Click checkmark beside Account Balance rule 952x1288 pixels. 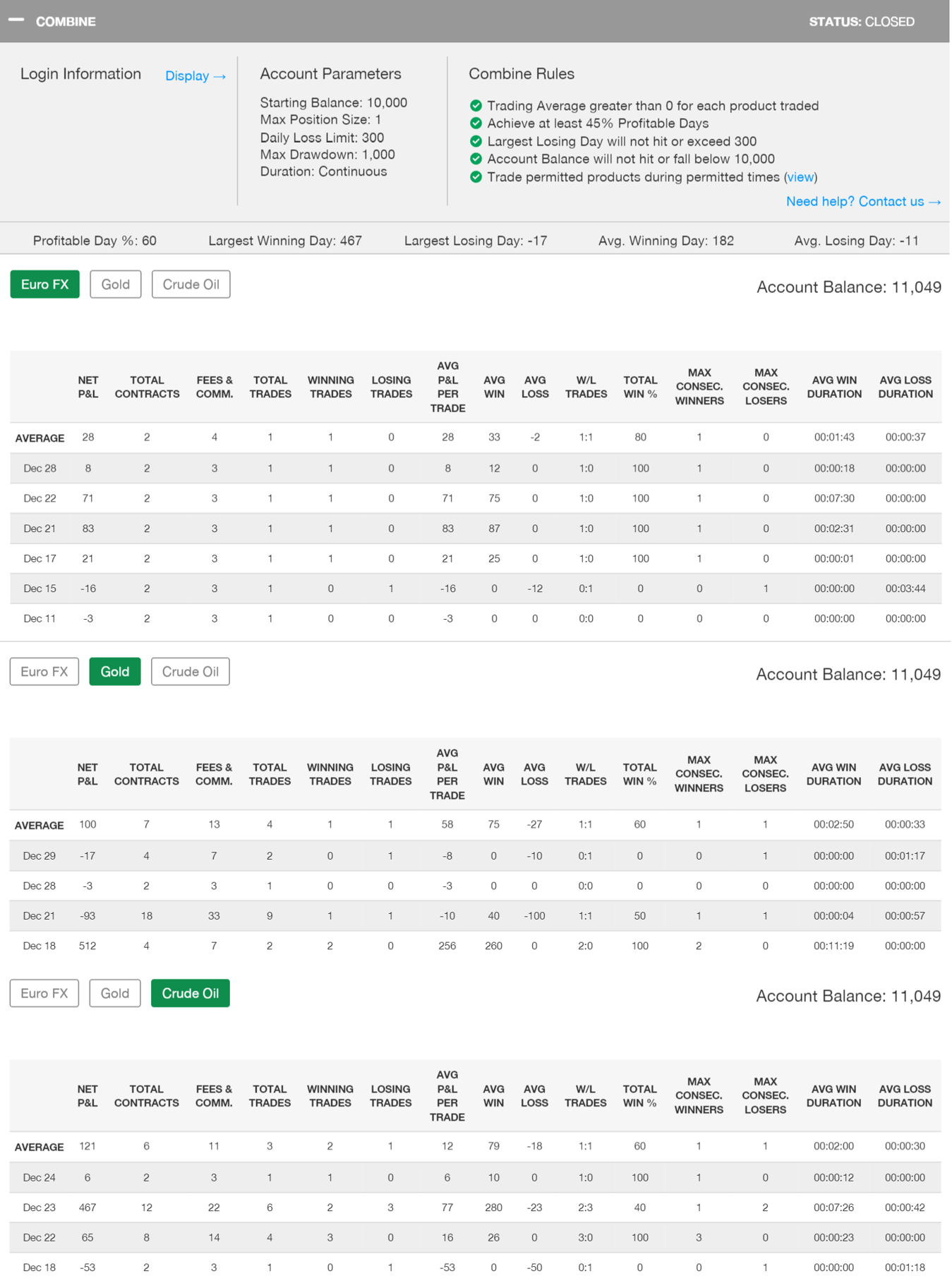click(476, 159)
